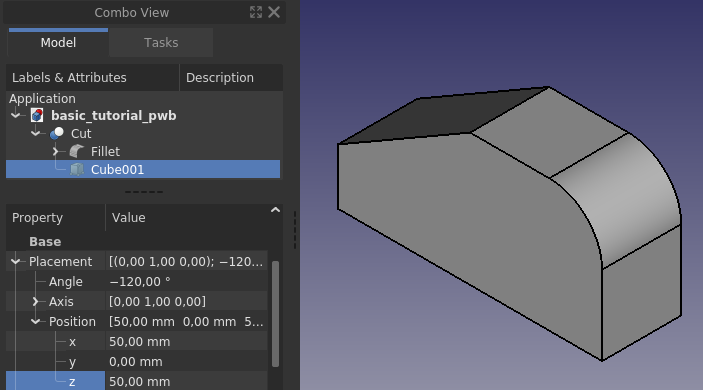
Task: Close the Combo View panel
Action: (274, 12)
